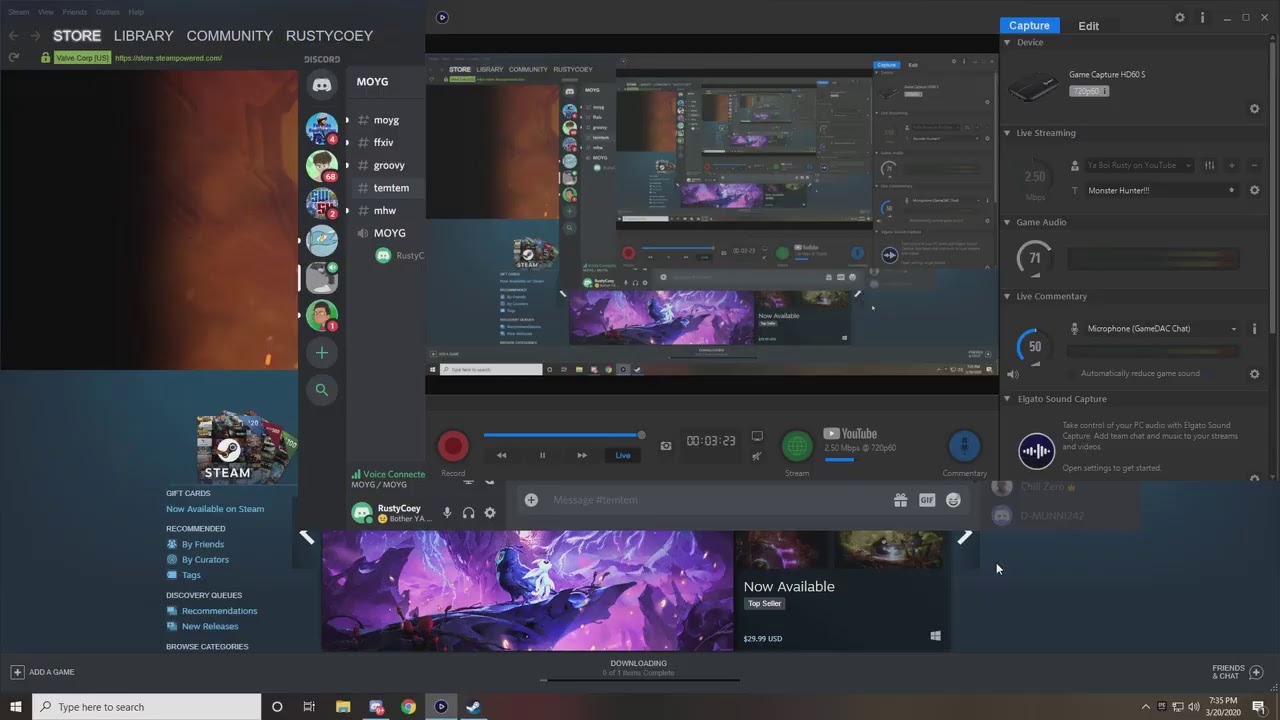Open Elgato preferences gear in title bar
The image size is (1280, 720).
1180,18
